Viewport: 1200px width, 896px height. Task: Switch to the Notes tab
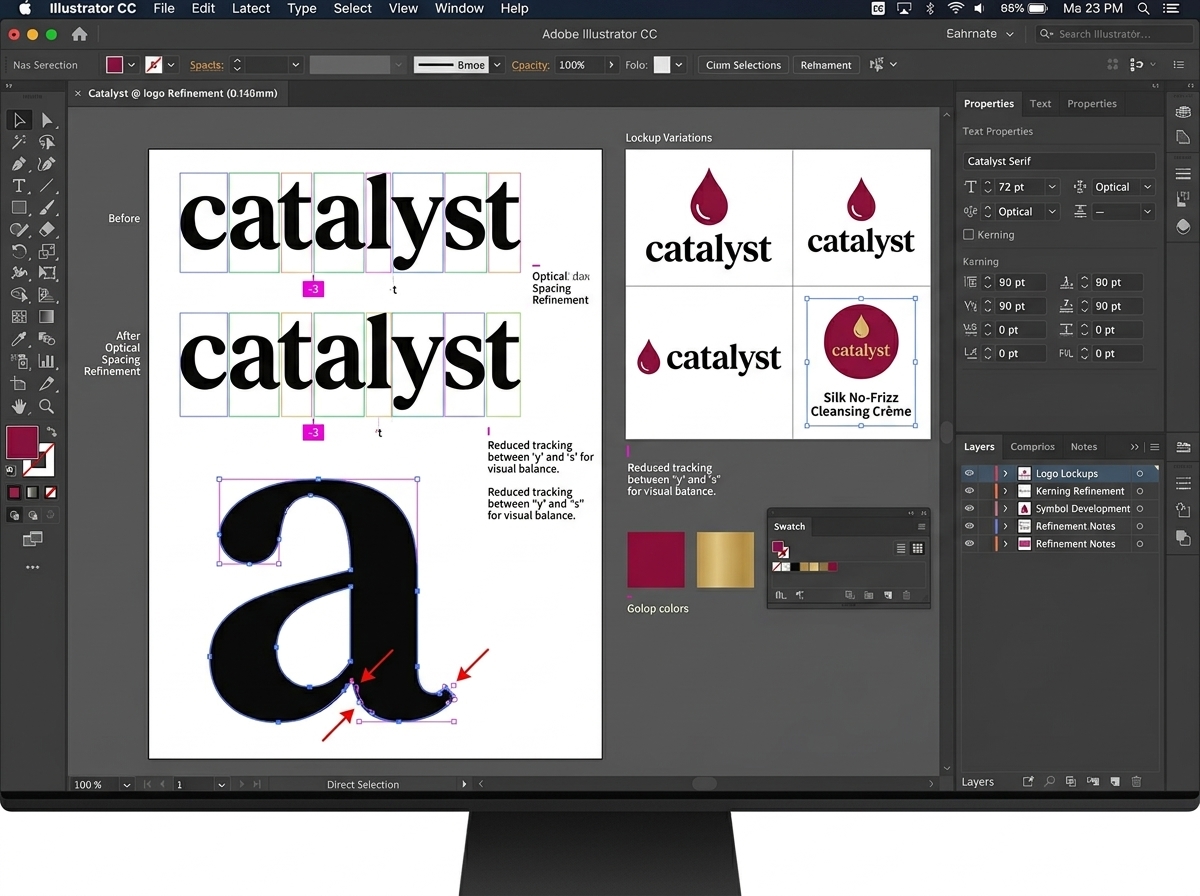pos(1083,447)
